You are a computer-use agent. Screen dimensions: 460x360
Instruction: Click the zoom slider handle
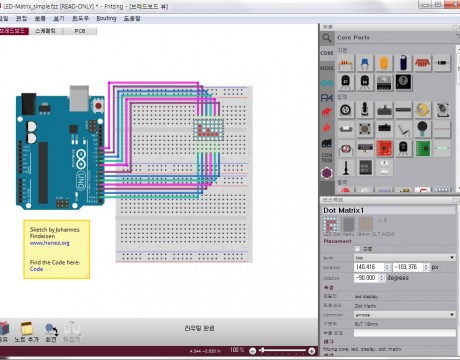263,350
